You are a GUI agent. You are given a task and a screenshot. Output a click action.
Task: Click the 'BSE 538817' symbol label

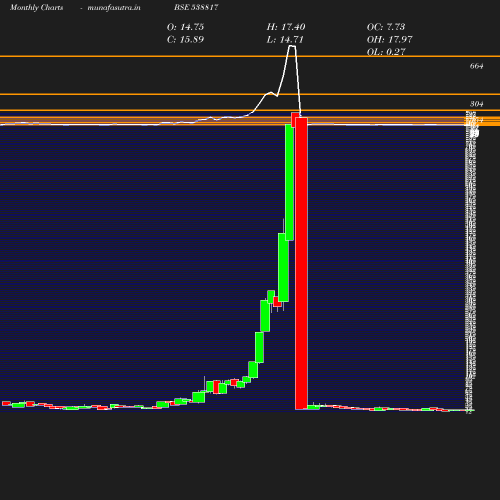point(196,7)
